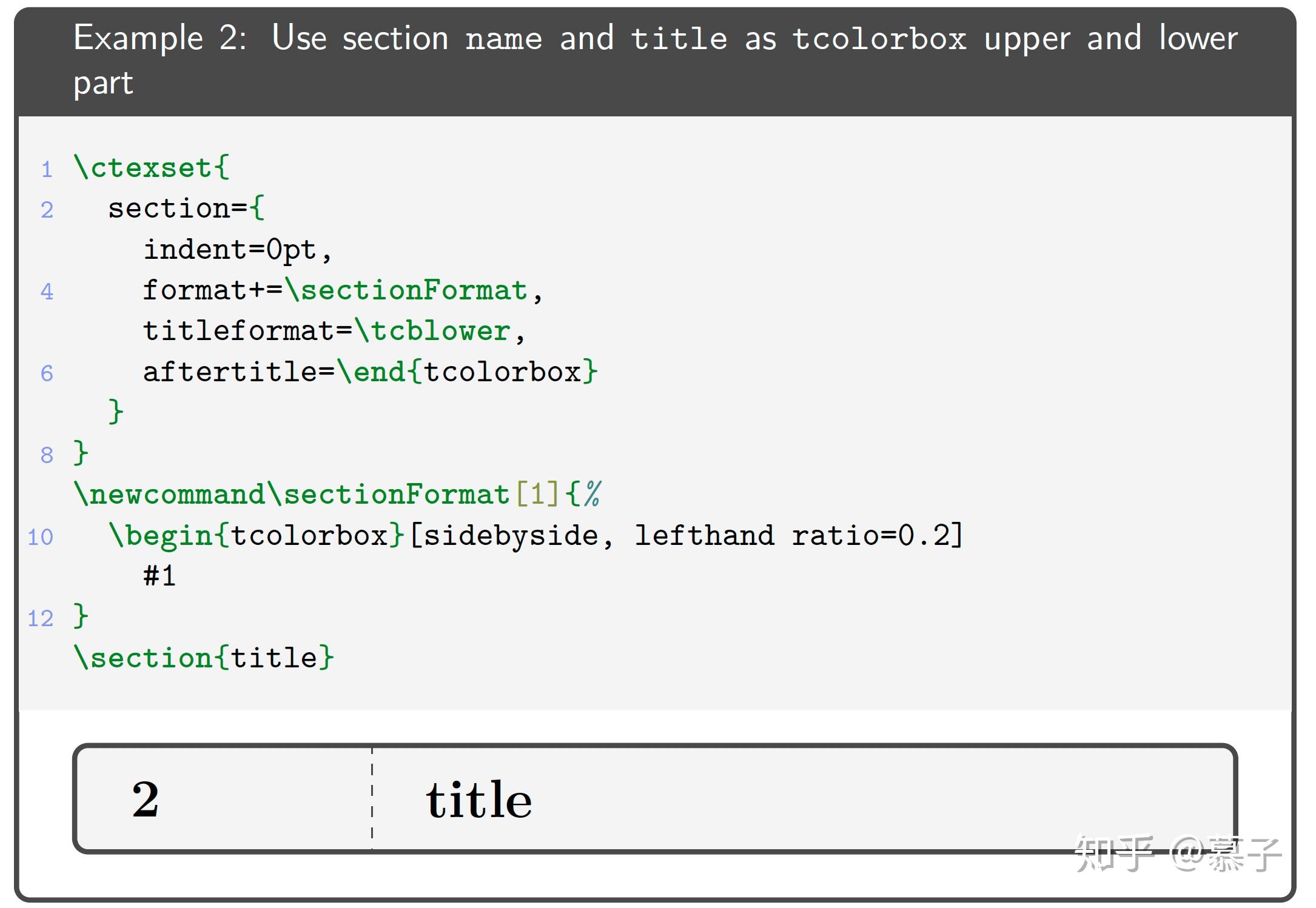Click the 知乎 watermark text
1316x908 pixels.
[1113, 854]
